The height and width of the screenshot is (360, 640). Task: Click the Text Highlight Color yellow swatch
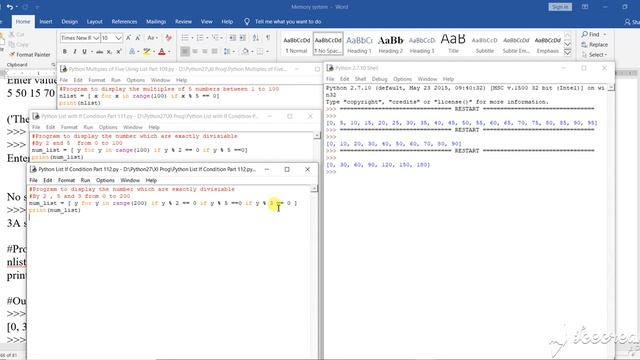tap(146, 52)
